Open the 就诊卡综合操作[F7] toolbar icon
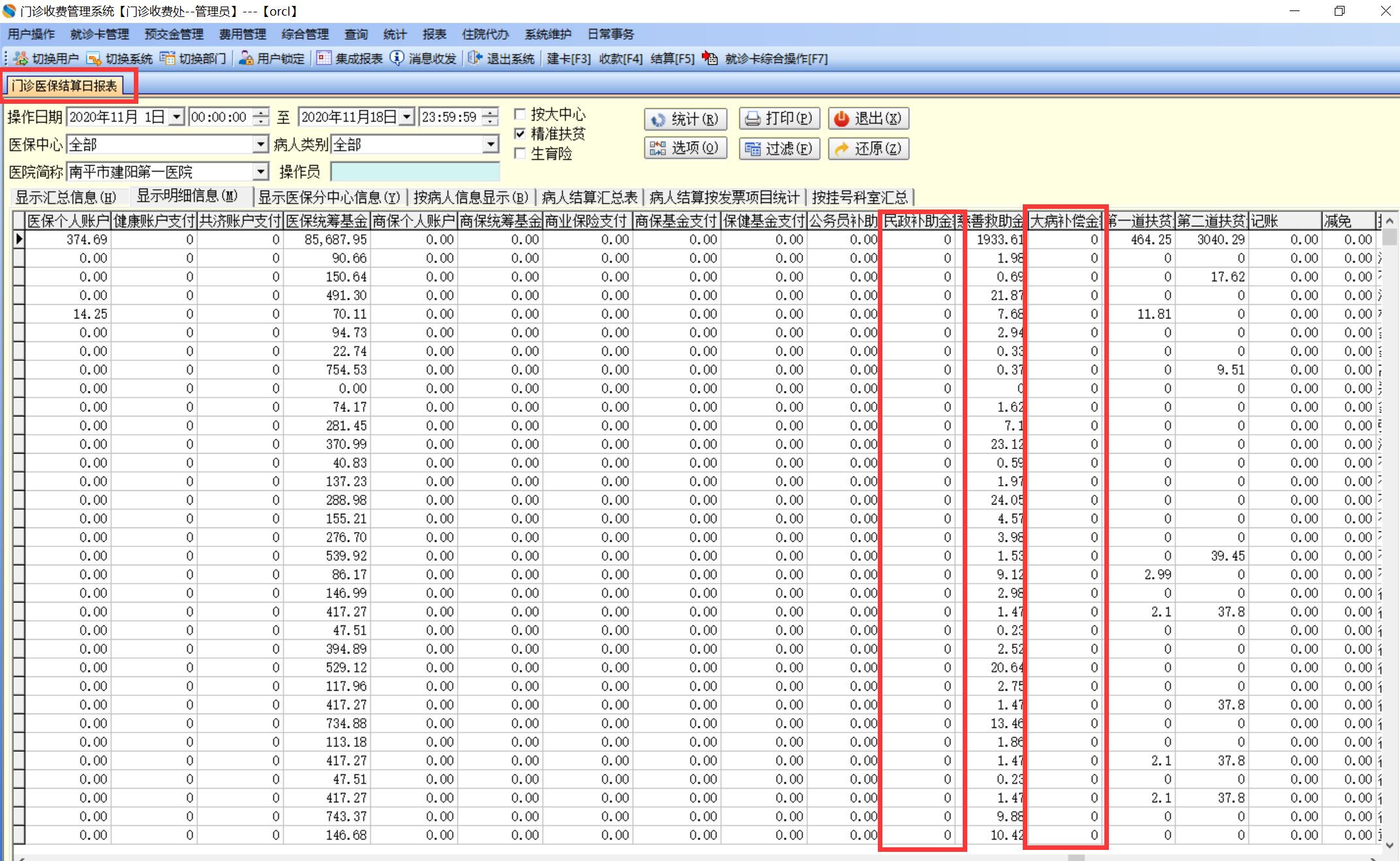The image size is (1400, 861). coord(710,59)
